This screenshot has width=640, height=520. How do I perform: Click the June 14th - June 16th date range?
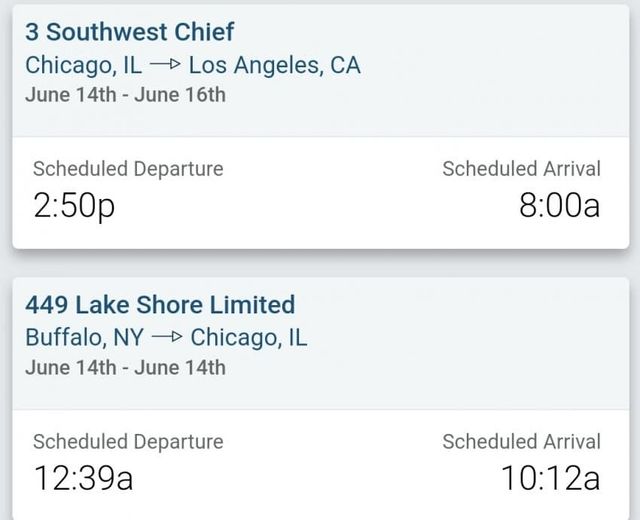point(125,95)
